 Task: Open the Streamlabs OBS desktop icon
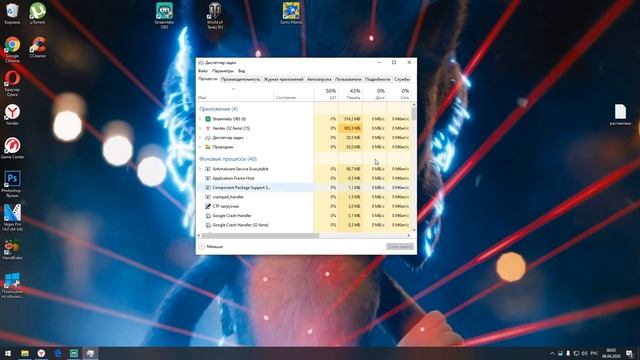[x=164, y=16]
